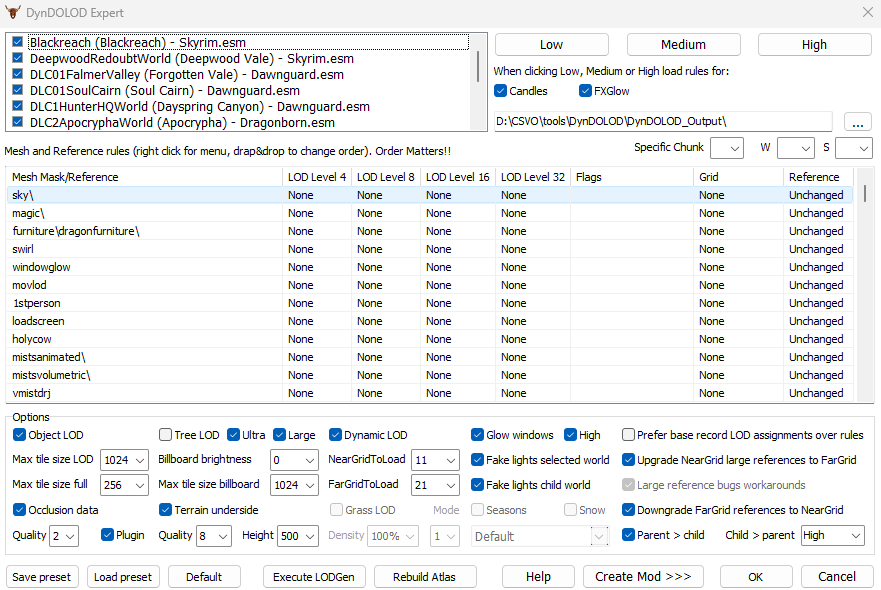The height and width of the screenshot is (590, 881).
Task: Select the magic\ rule row
Action: pyautogui.click(x=430, y=213)
